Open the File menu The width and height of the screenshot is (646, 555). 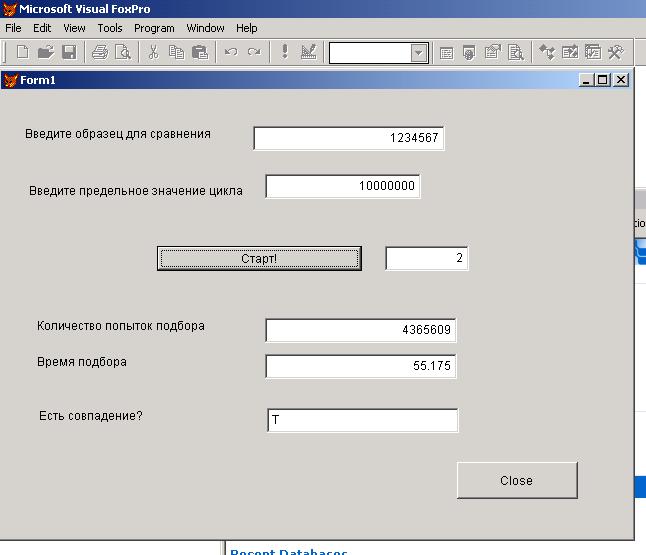pyautogui.click(x=13, y=28)
